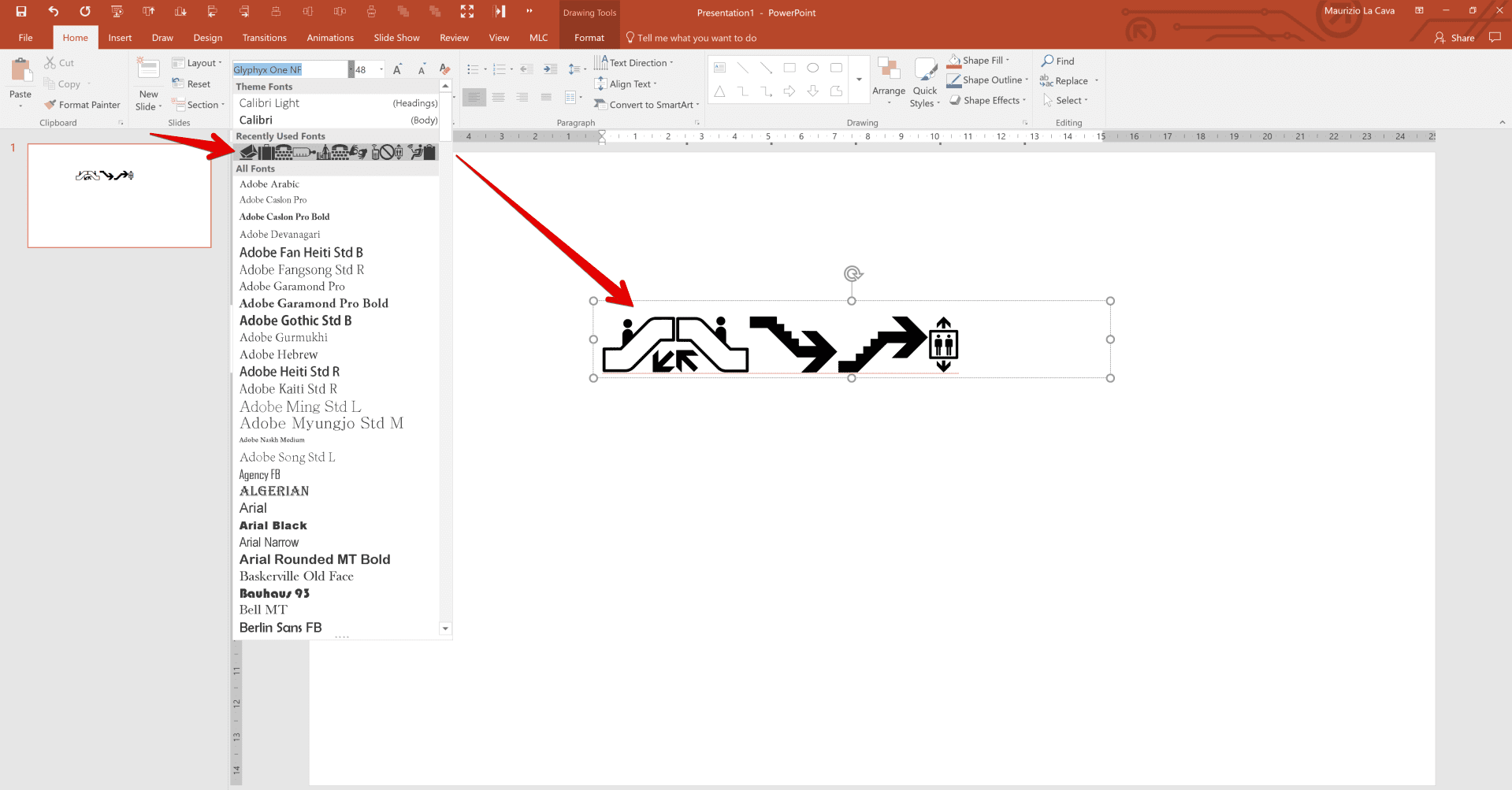Image resolution: width=1512 pixels, height=790 pixels.
Task: Apply Shape Effects to the selection
Action: point(987,100)
